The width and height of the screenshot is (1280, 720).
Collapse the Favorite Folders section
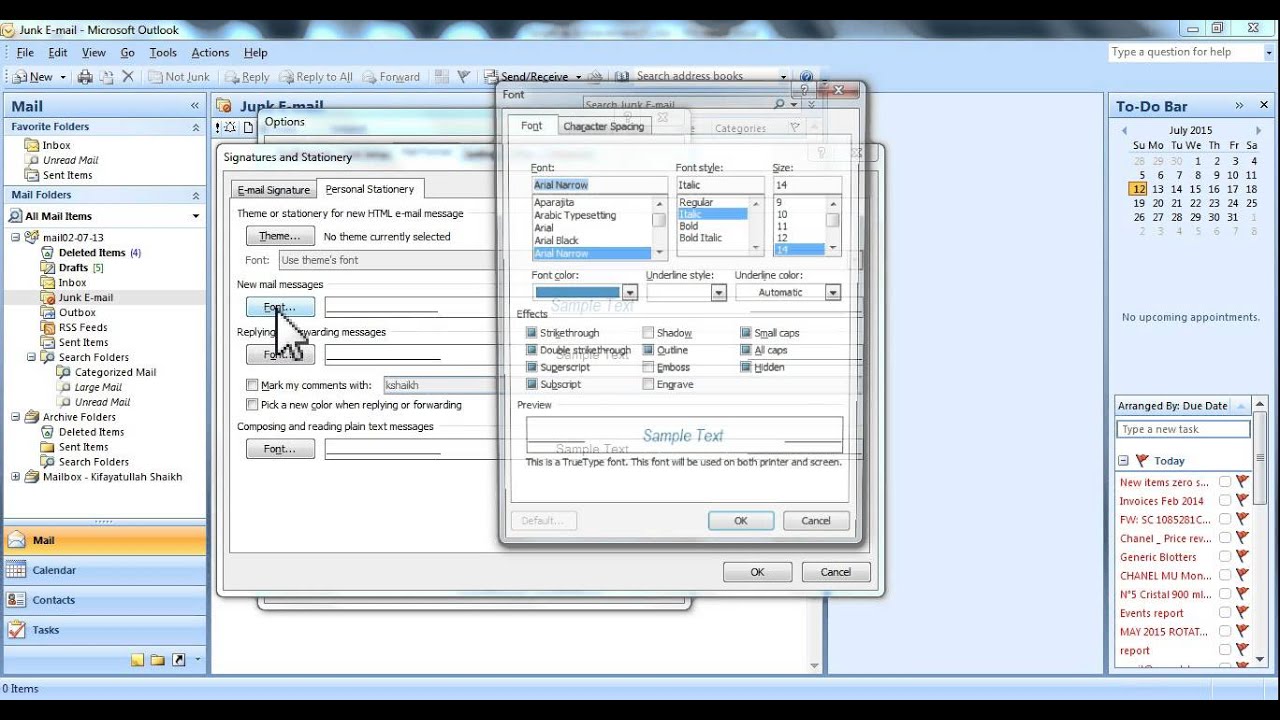[x=196, y=127]
